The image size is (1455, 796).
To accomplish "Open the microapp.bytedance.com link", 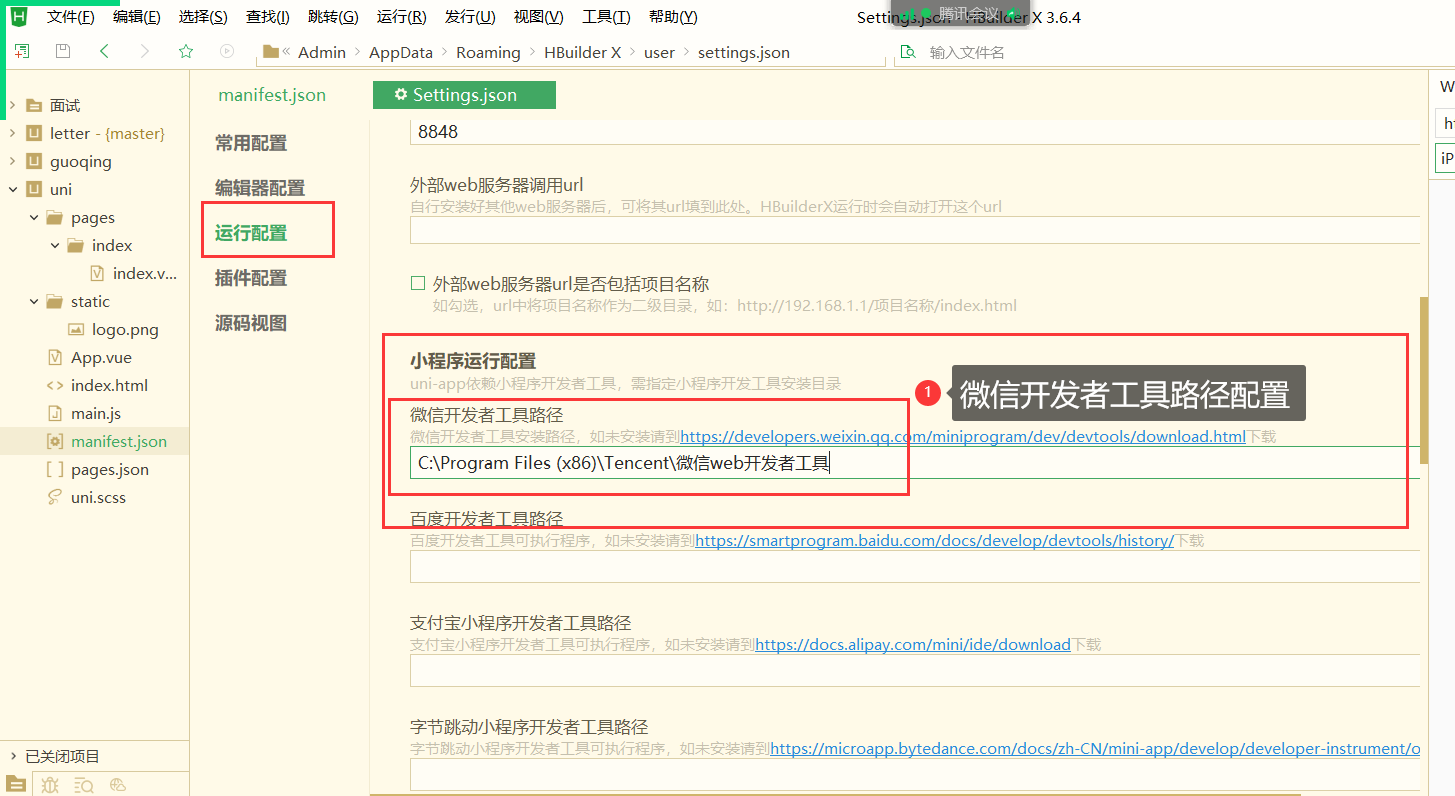I will 1095,749.
